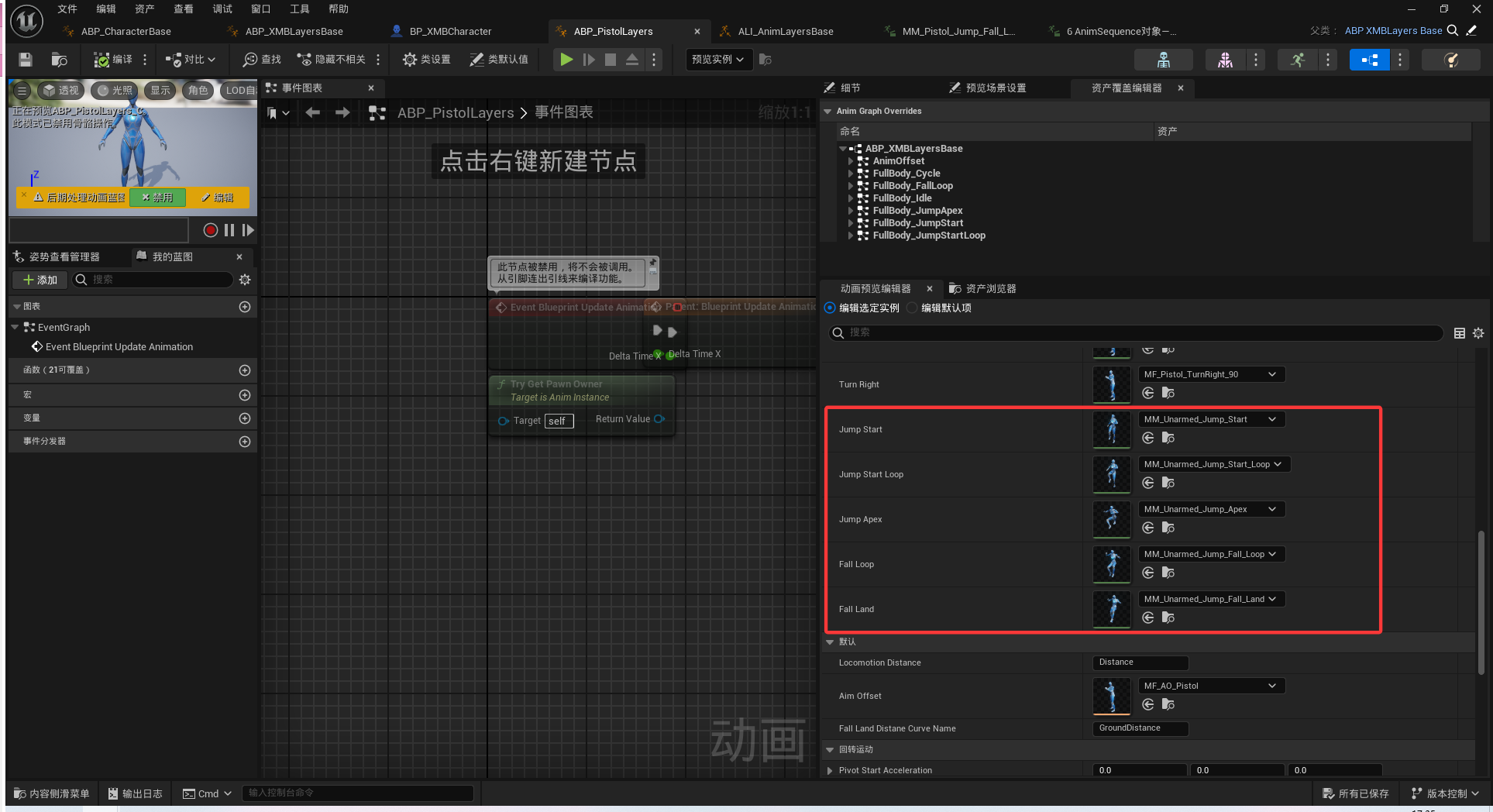Viewport: 1493px width, 812px height.
Task: Compile the animation blueprint
Action: click(x=113, y=60)
